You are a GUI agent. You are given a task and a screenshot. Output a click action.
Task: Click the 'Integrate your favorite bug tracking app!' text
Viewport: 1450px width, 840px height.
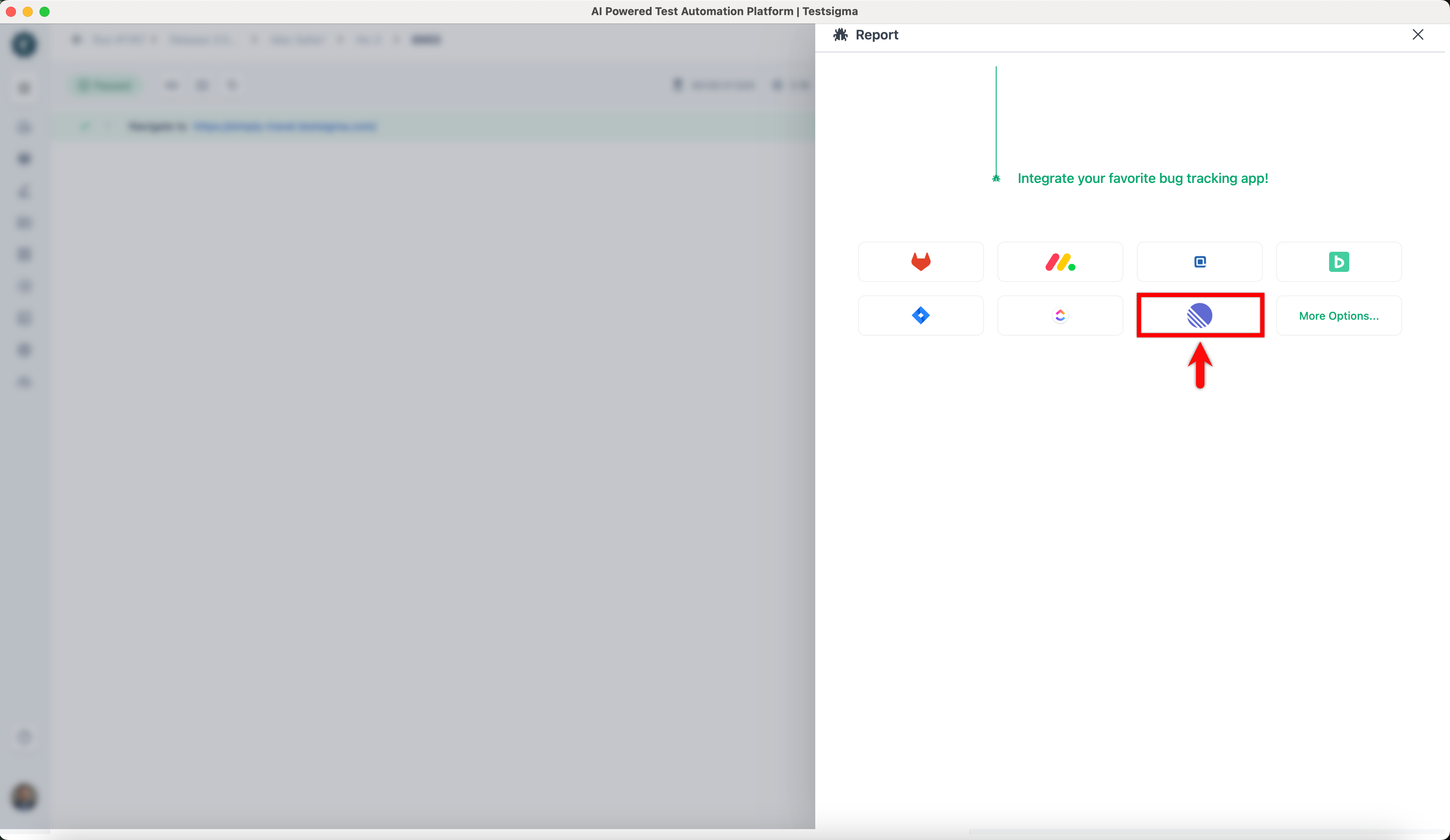click(x=1143, y=178)
